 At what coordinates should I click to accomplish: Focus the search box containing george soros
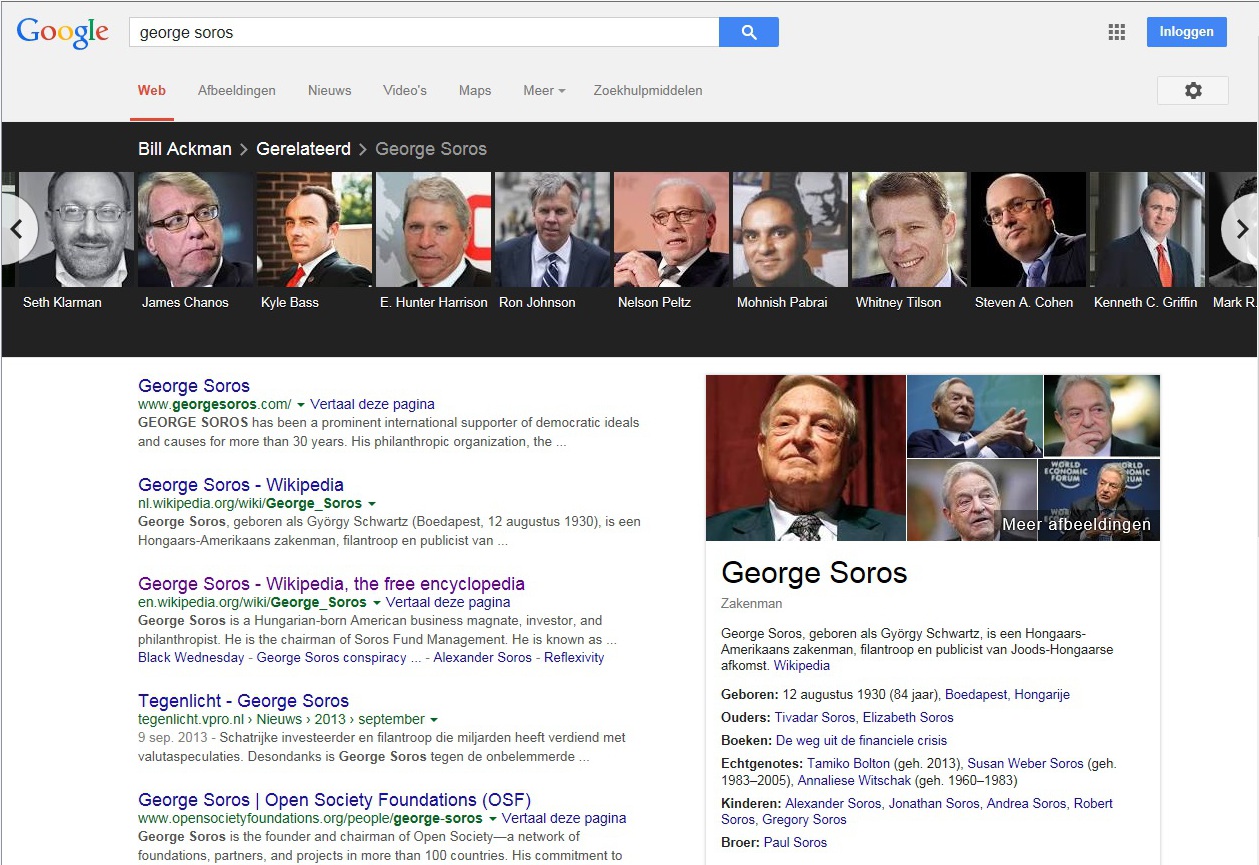[424, 32]
